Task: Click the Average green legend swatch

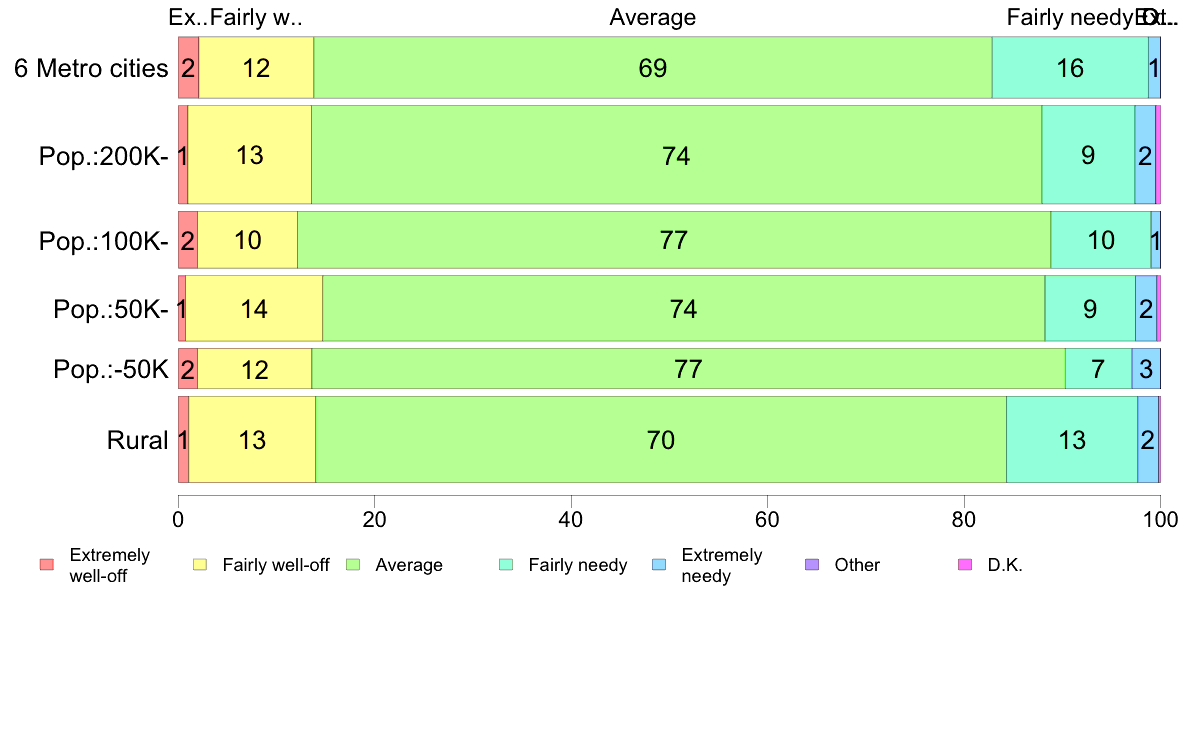Action: coord(353,565)
